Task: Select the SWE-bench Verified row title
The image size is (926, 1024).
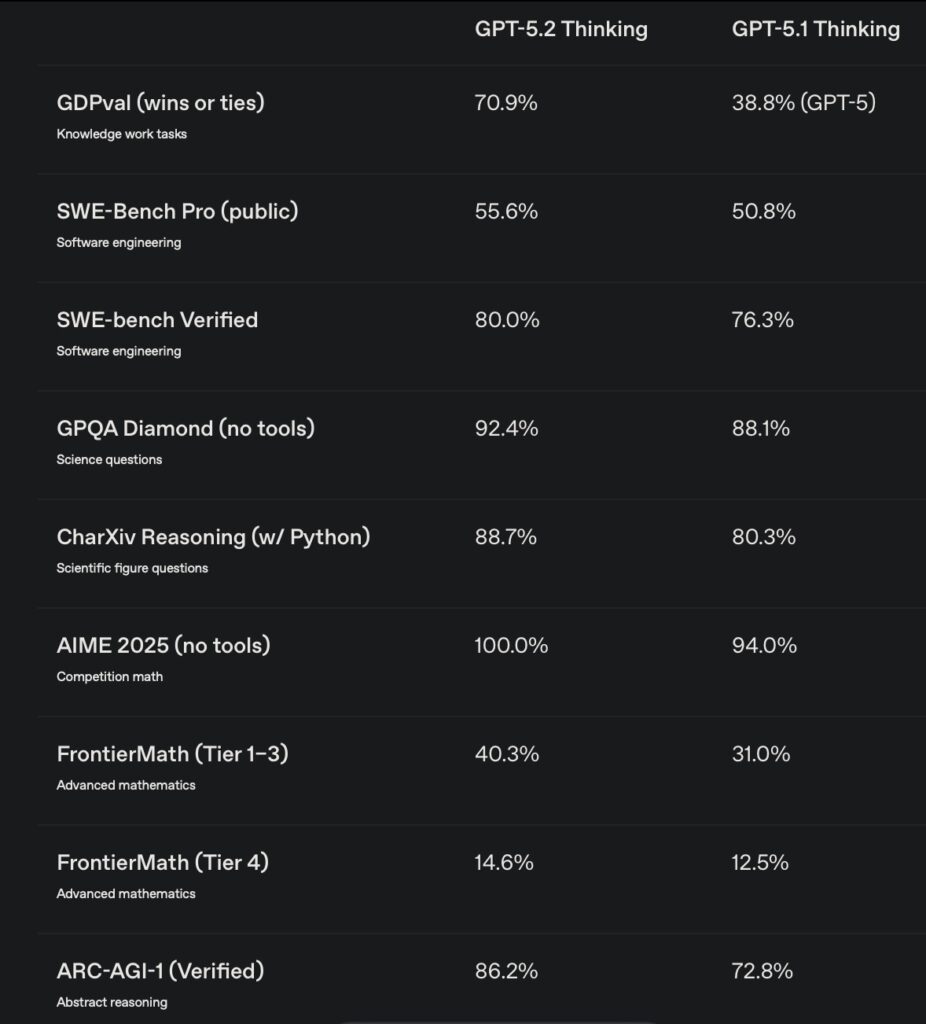Action: pyautogui.click(x=157, y=320)
